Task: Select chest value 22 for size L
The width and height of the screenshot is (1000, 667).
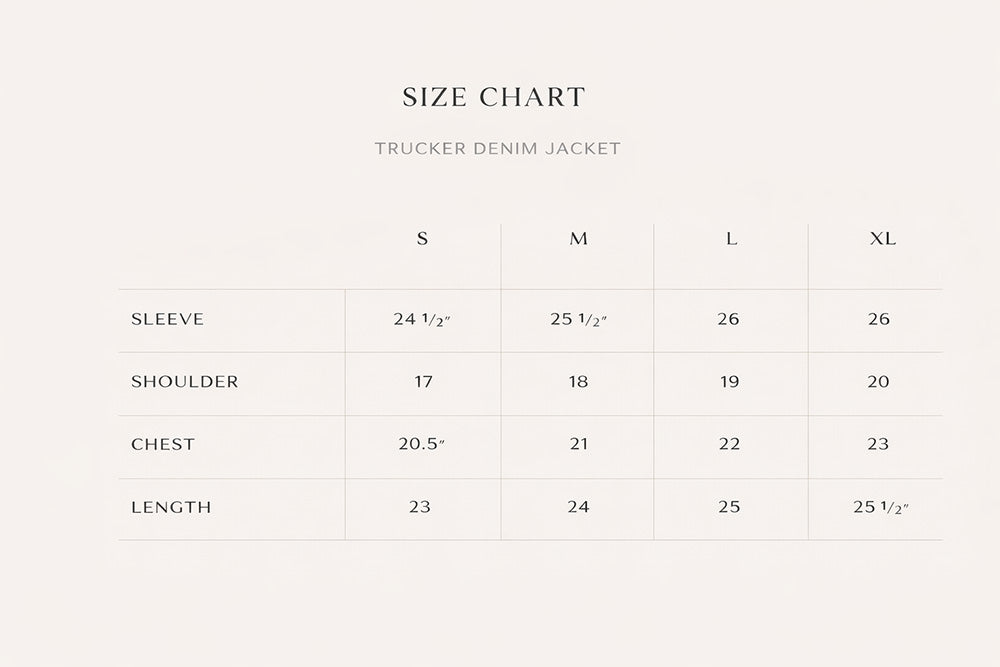Action: [x=730, y=444]
